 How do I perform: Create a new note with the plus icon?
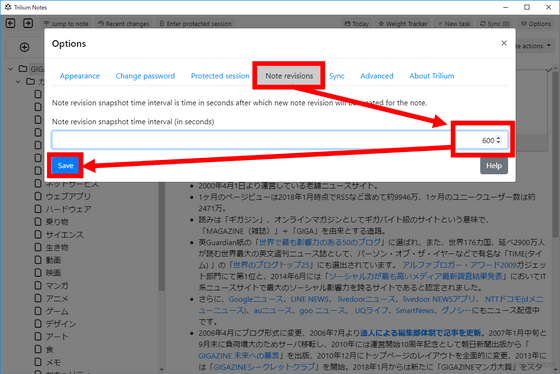pyautogui.click(x=24, y=47)
